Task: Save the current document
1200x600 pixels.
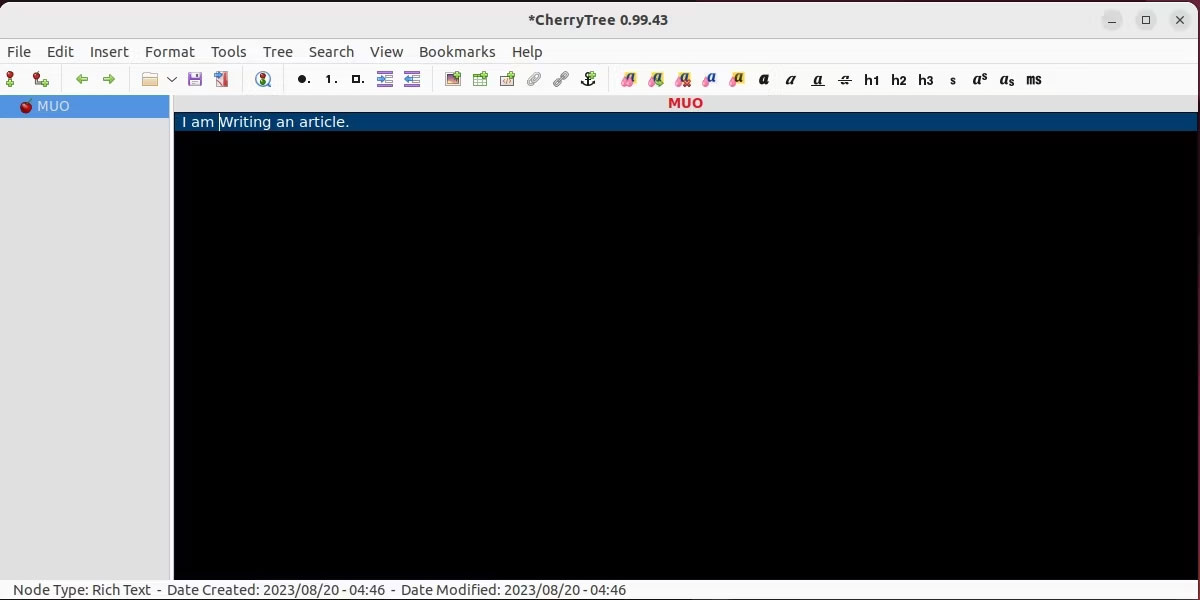Action: 195,79
